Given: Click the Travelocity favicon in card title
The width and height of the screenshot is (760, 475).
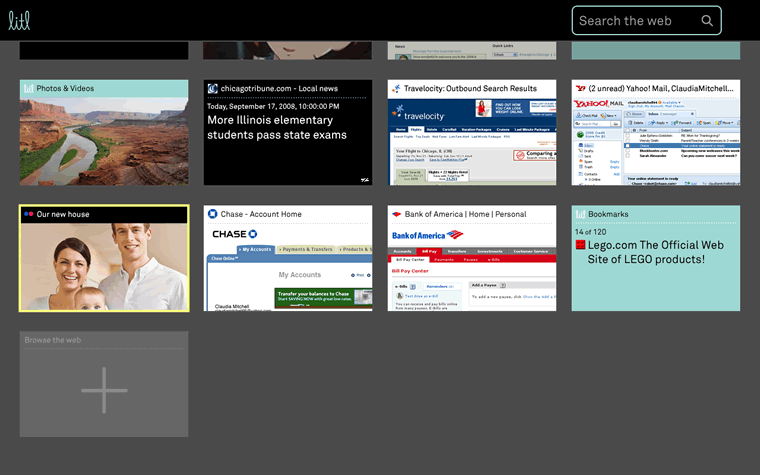Looking at the screenshot, I should [x=396, y=88].
